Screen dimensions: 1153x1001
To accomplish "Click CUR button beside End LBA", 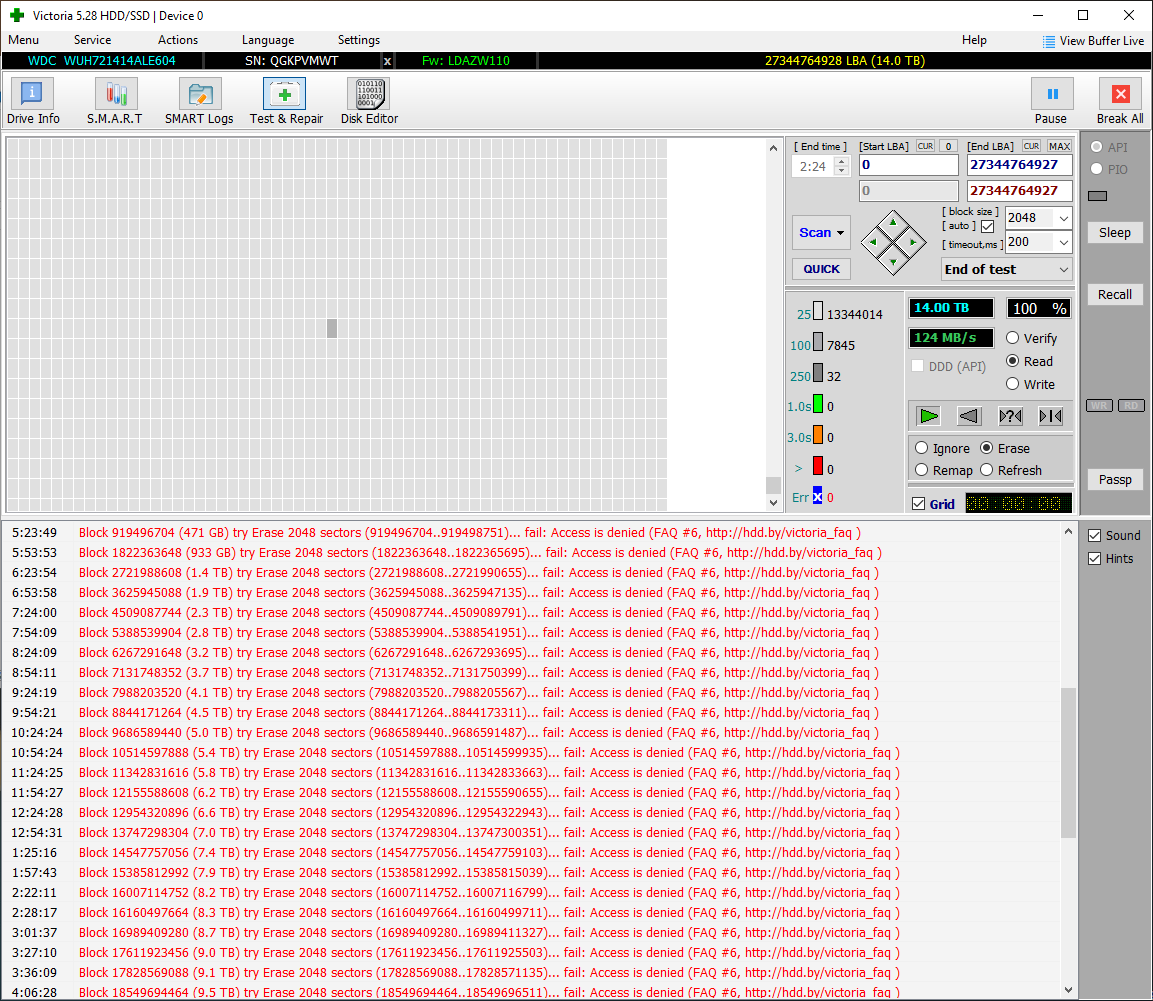I will click(x=1031, y=146).
